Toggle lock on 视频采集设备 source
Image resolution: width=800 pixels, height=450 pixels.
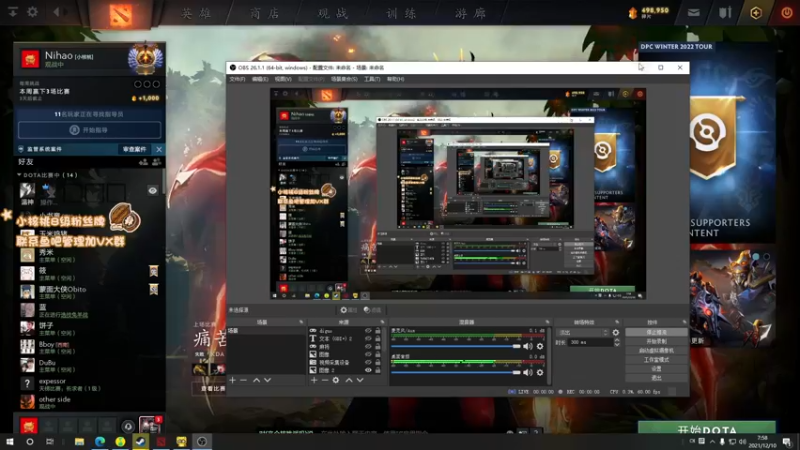coord(378,362)
